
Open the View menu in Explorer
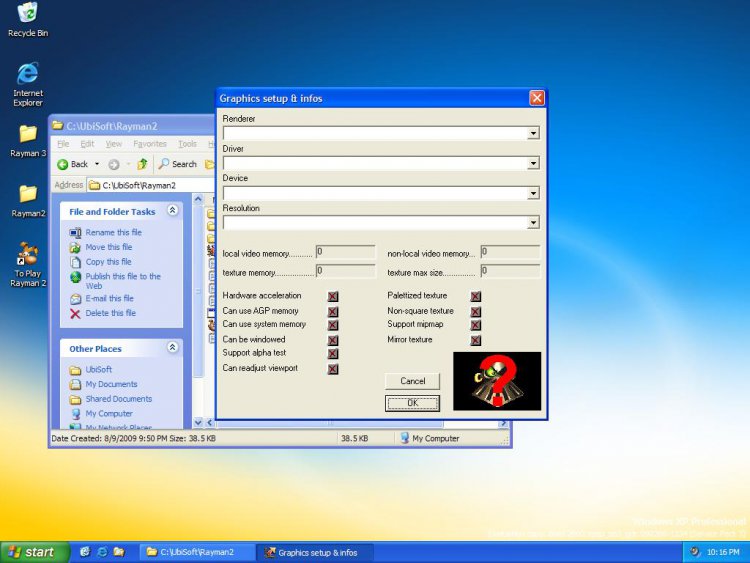[x=114, y=144]
